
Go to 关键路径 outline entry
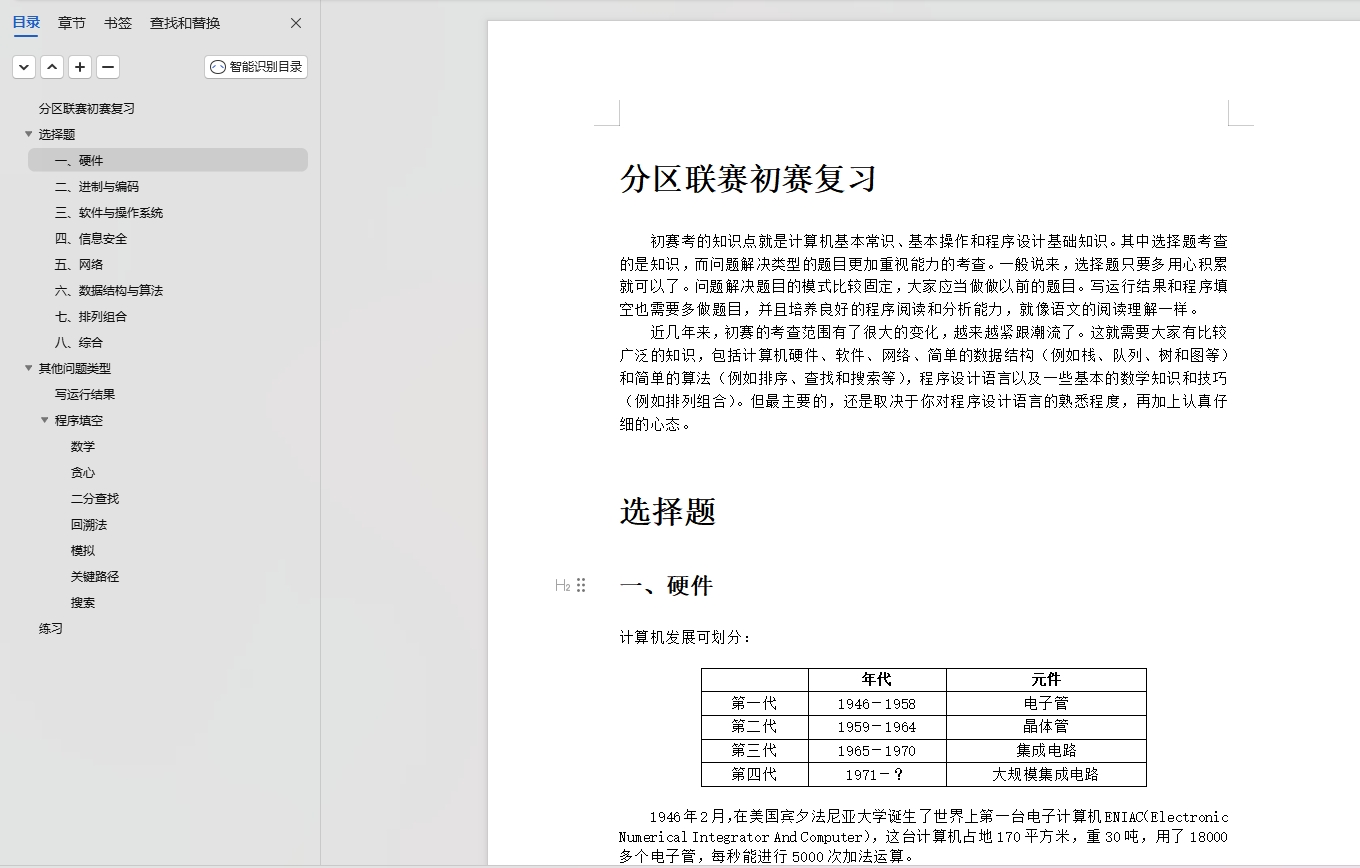(95, 576)
